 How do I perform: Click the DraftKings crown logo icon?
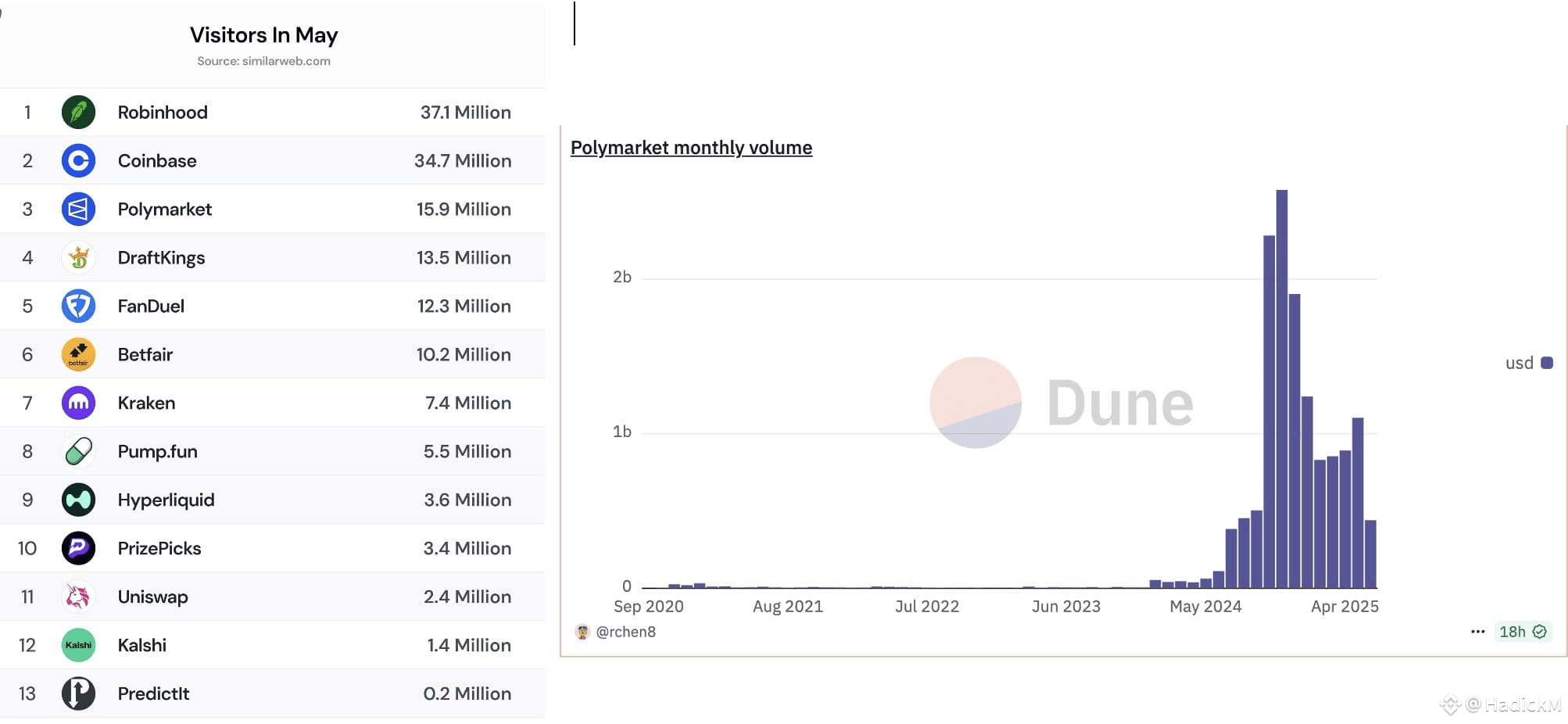[x=78, y=257]
